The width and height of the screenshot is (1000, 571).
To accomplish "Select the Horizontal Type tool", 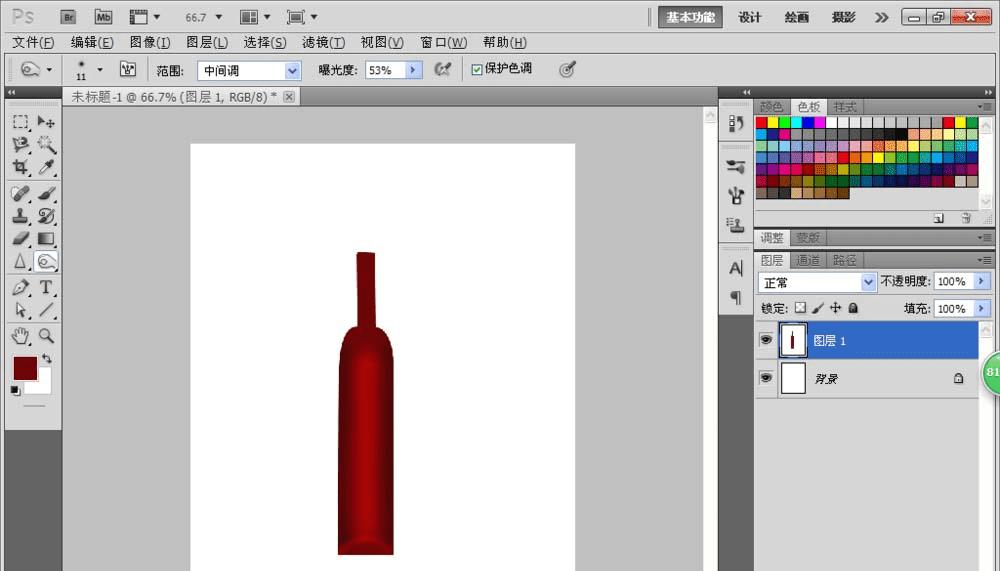I will pos(46,287).
